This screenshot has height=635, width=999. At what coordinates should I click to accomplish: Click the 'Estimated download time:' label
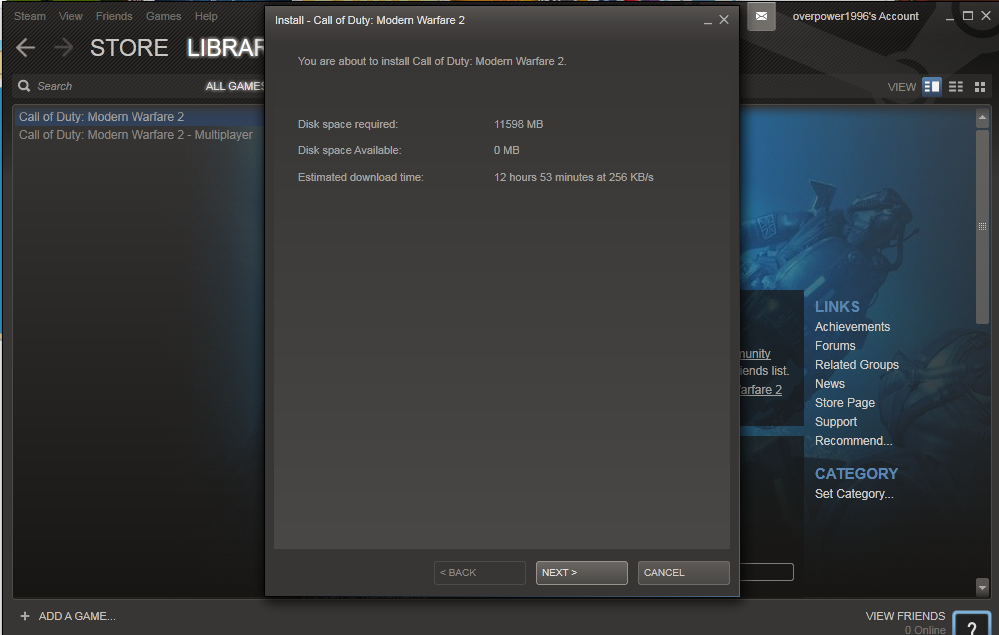click(361, 177)
